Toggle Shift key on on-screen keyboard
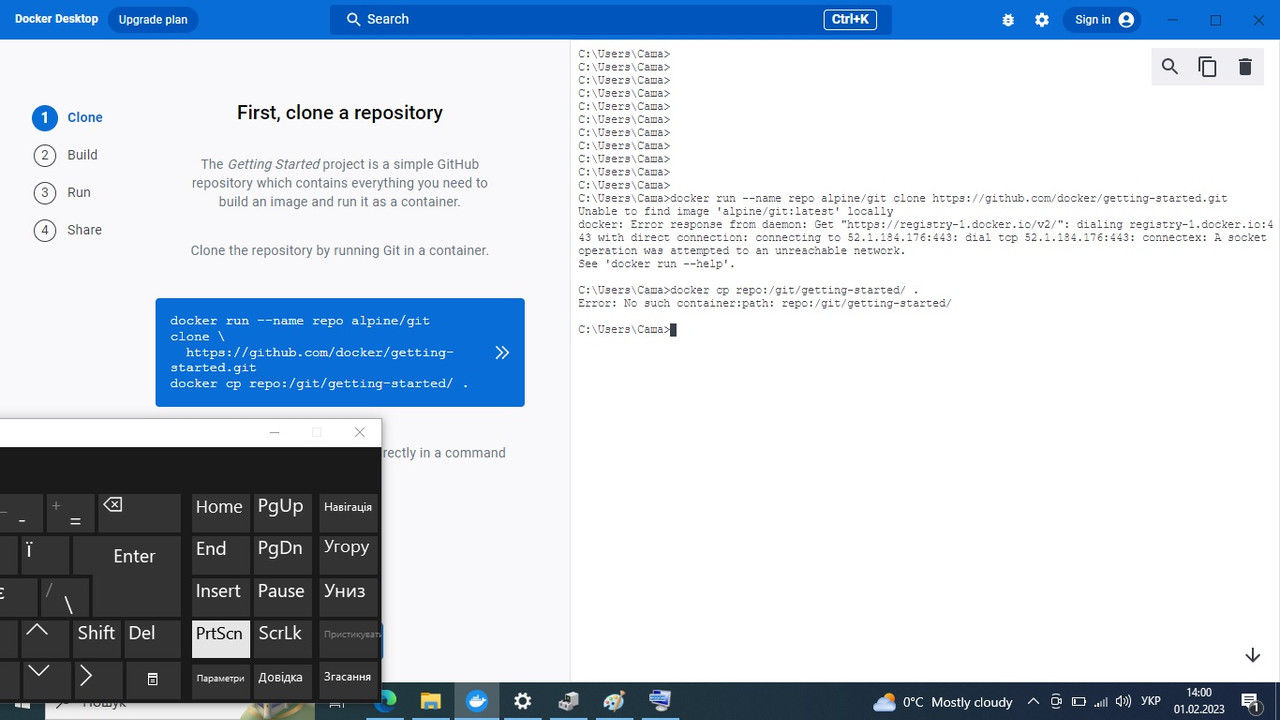1280x720 pixels. coord(97,639)
